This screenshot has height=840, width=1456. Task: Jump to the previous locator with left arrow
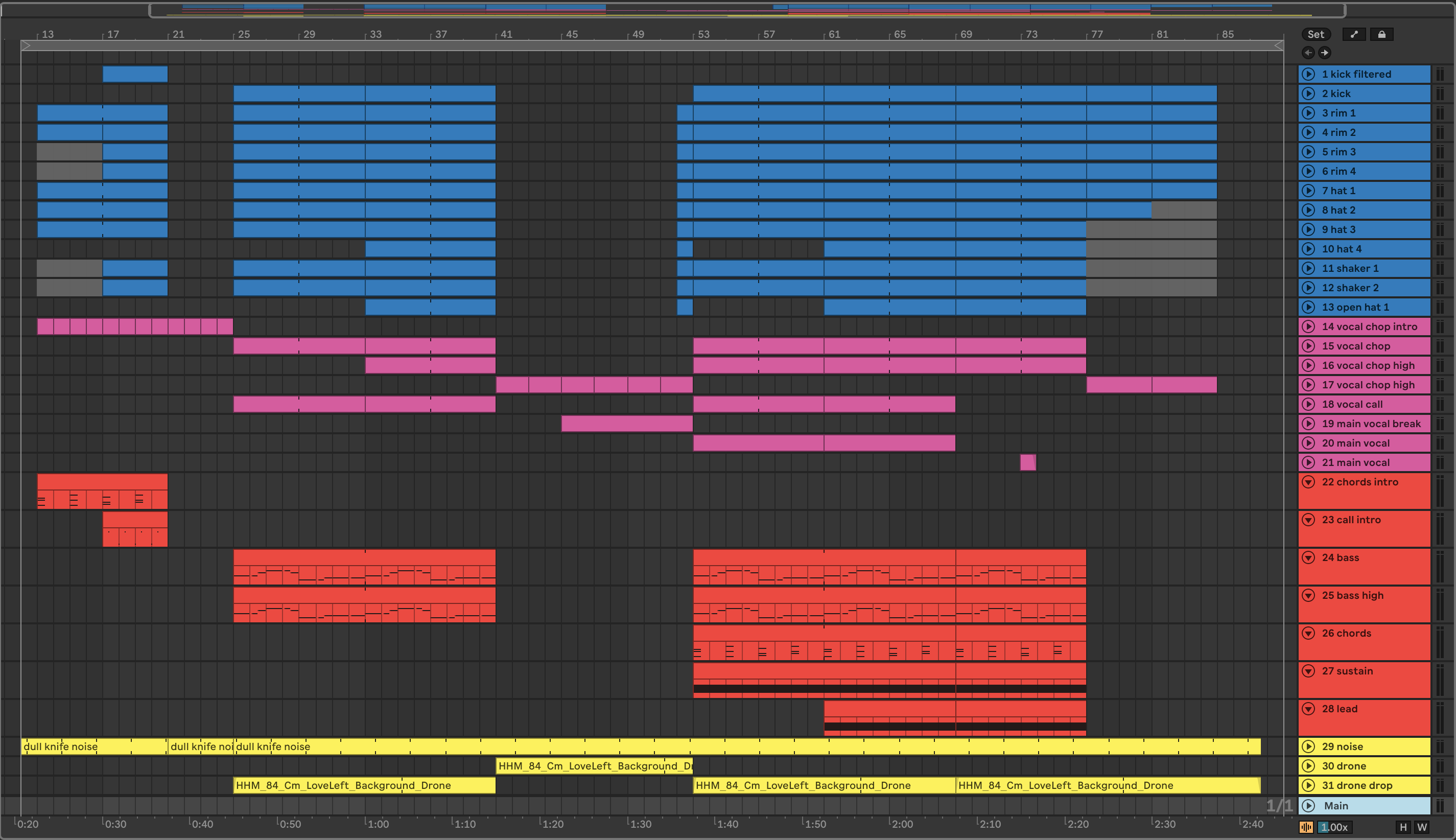[x=1308, y=53]
